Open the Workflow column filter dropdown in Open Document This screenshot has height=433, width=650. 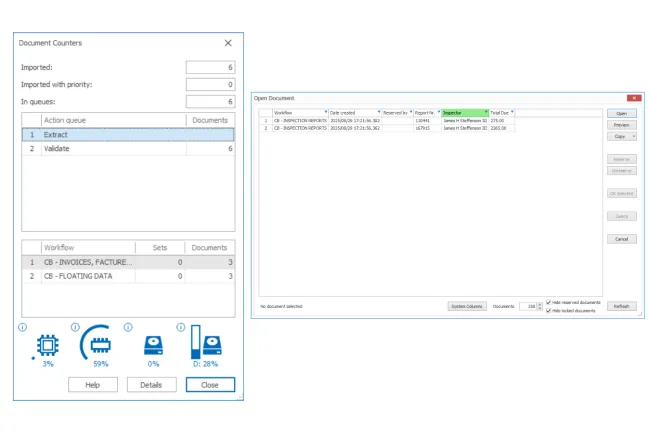click(x=325, y=112)
